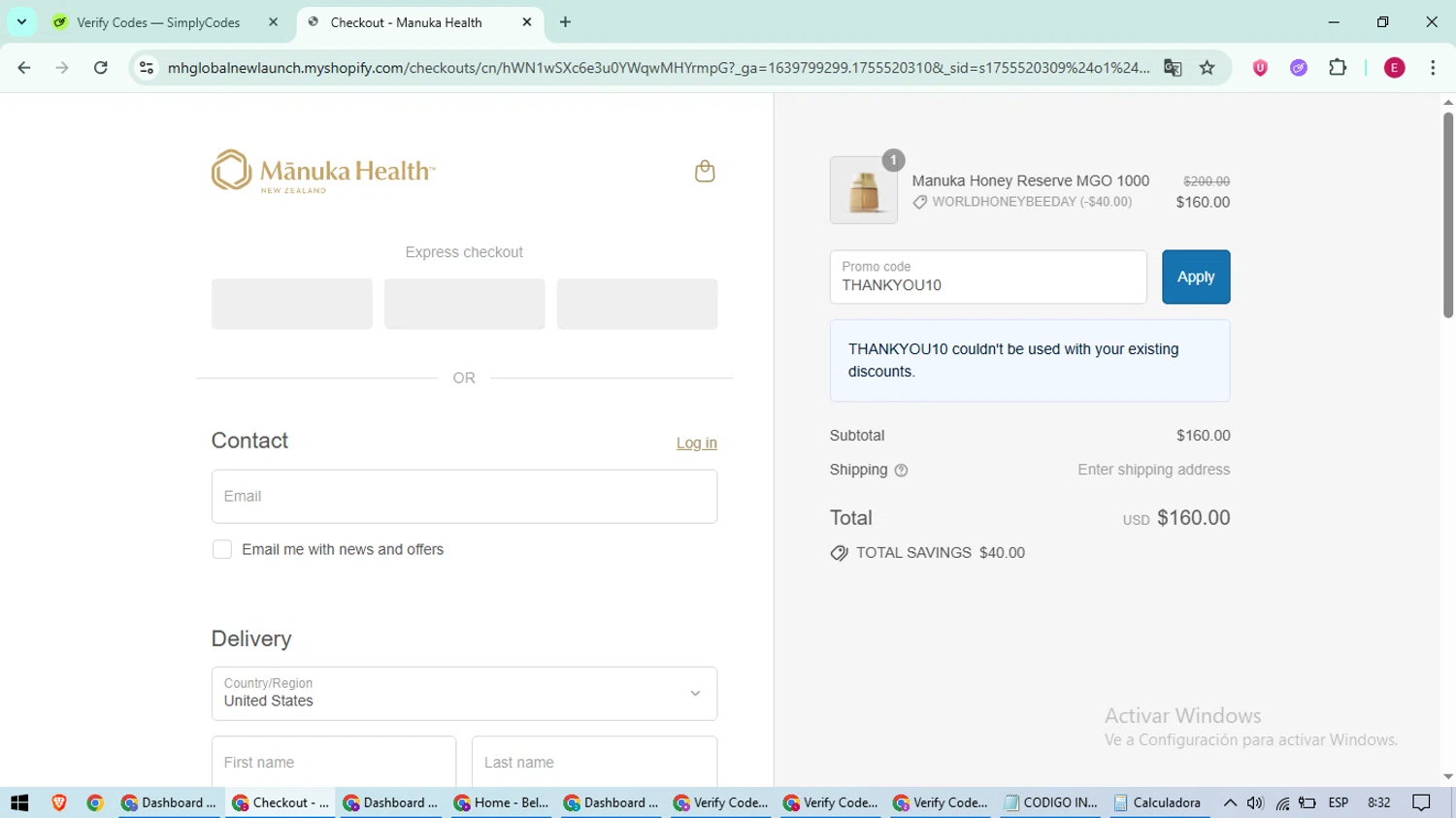The width and height of the screenshot is (1456, 818).
Task: Click the page vertical scrollbar
Action: tap(1447, 213)
